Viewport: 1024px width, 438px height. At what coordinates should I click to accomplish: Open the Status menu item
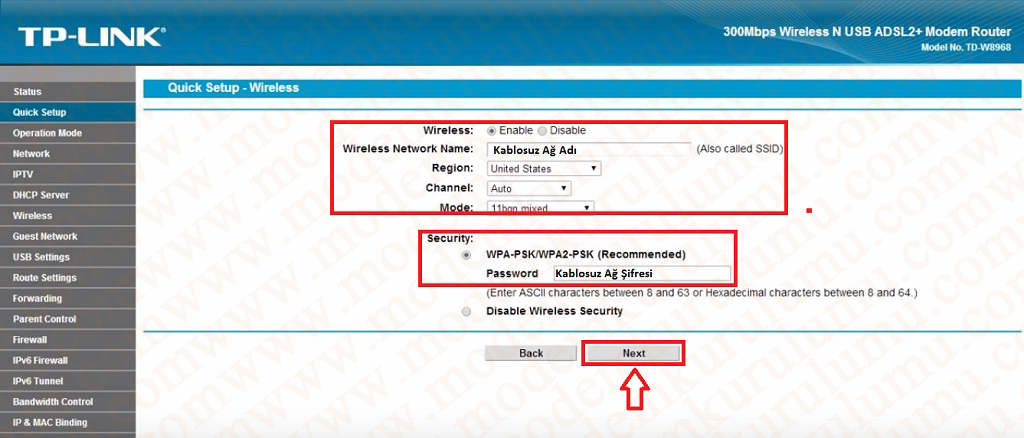pos(28,92)
